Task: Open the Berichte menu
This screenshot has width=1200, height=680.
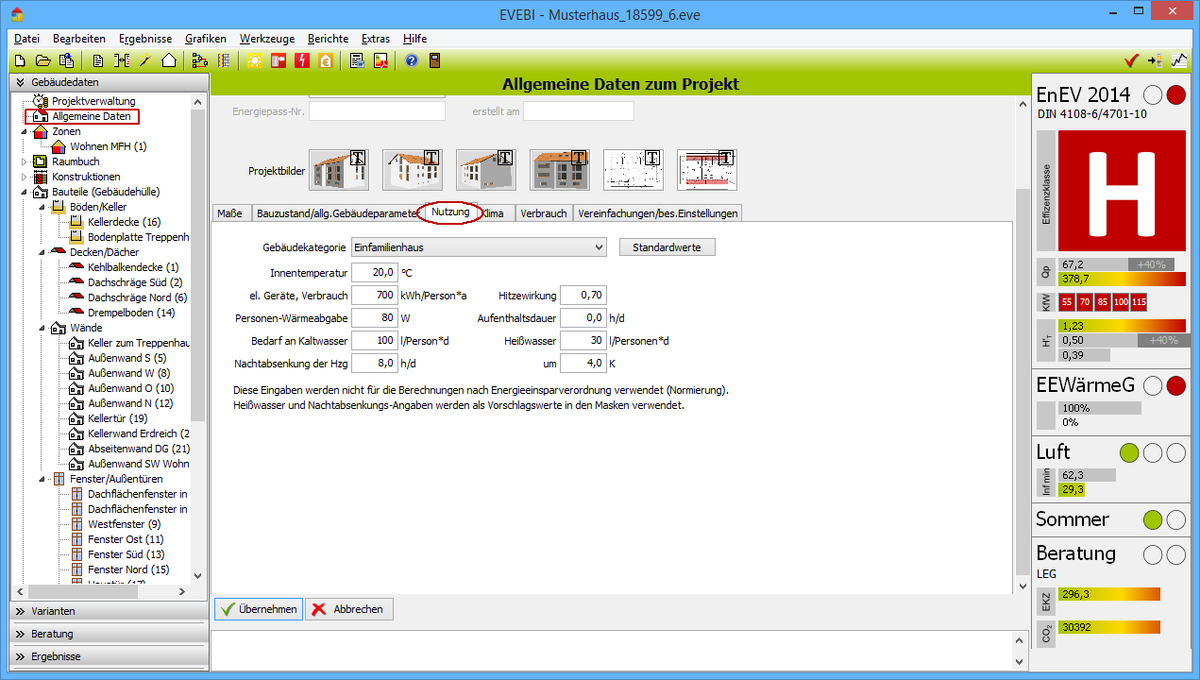Action: 328,38
